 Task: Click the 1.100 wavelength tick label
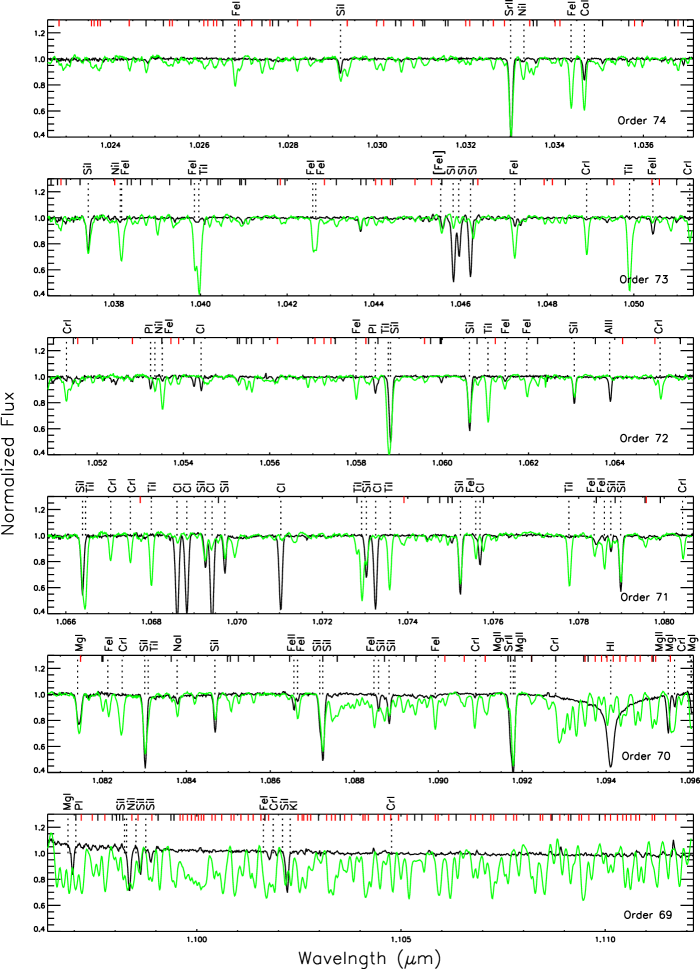(x=196, y=940)
